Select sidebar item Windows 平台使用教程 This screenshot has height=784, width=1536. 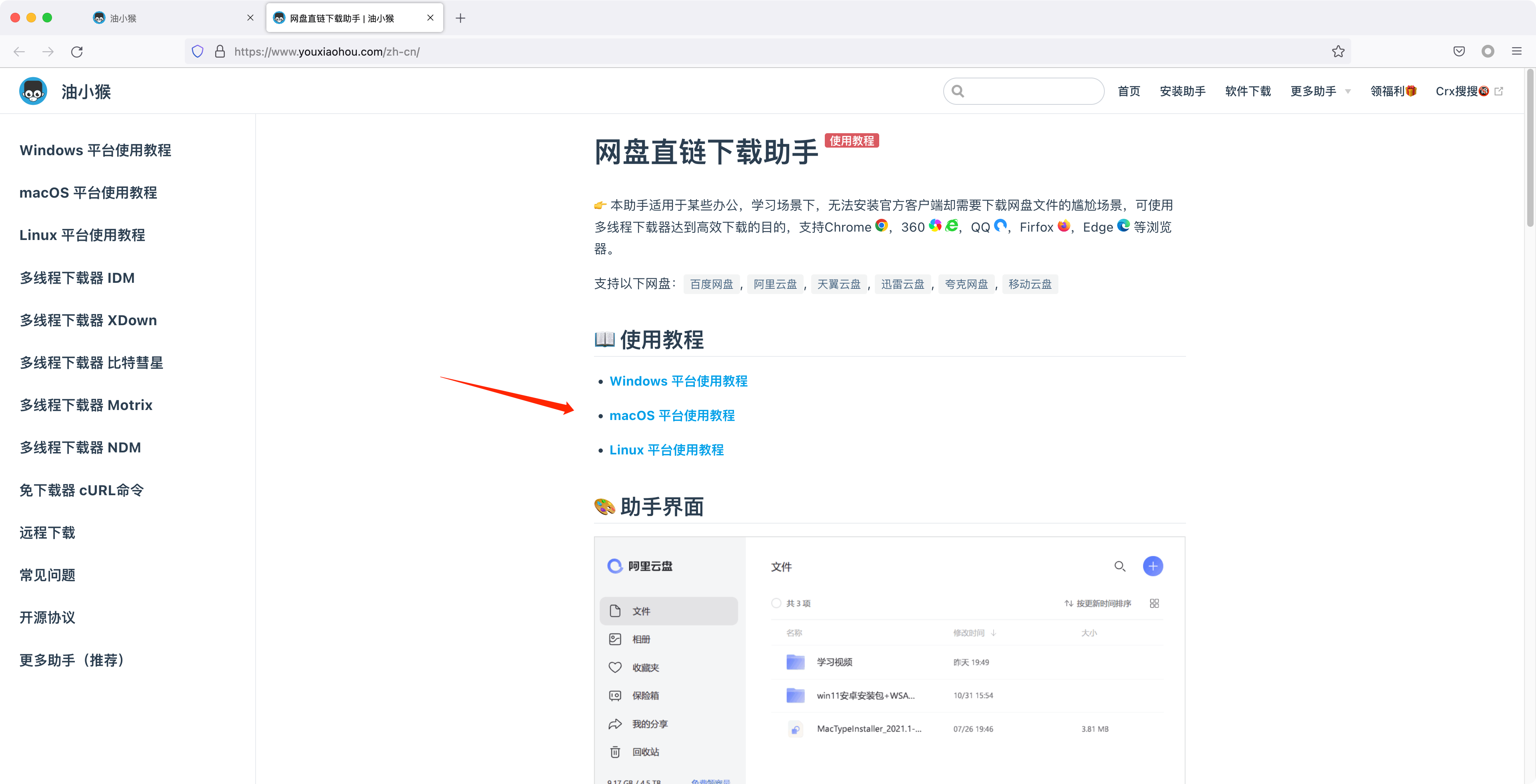96,150
